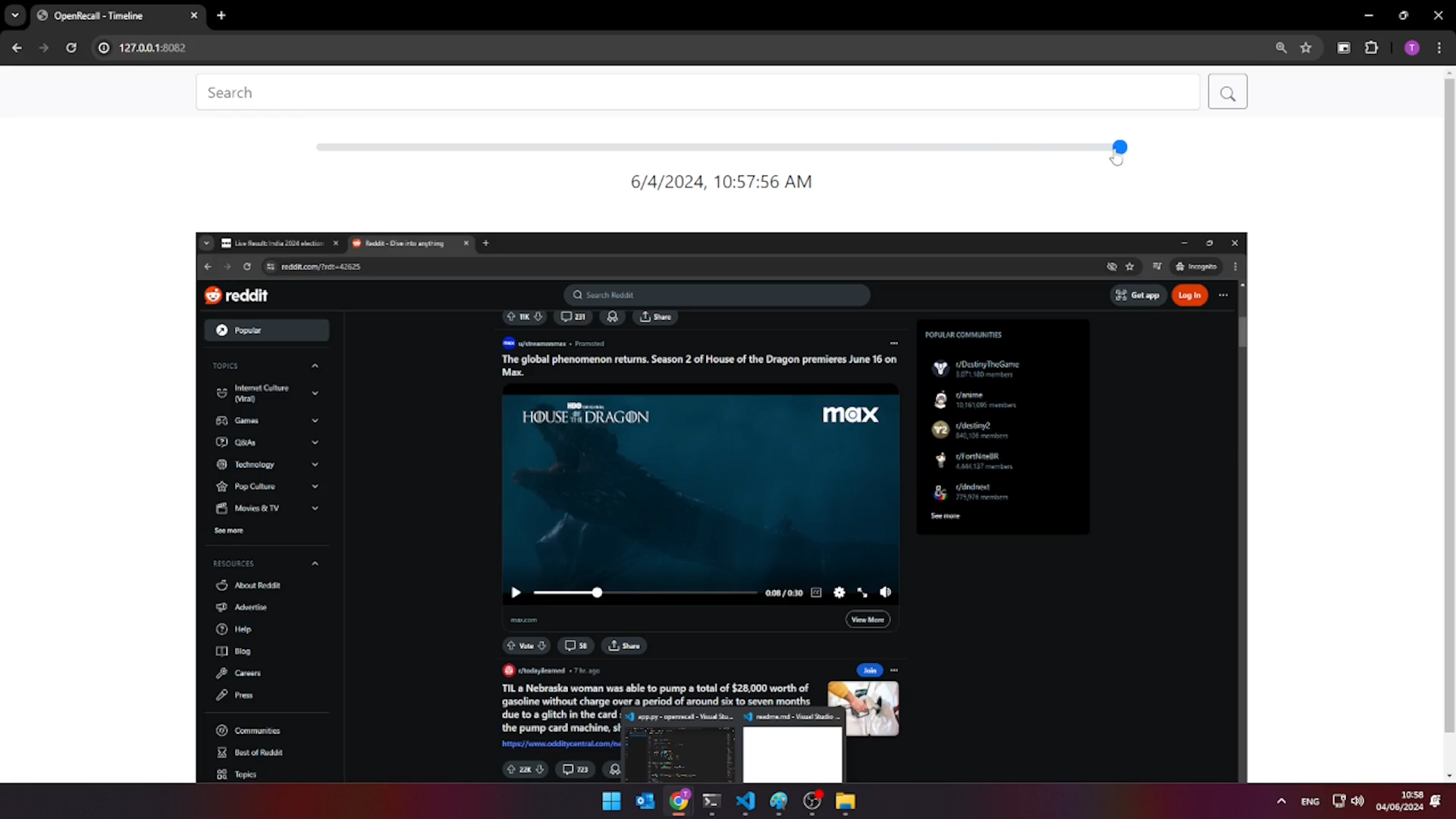This screenshot has height=819, width=1456.
Task: Play the House of the Dragon video
Action: [x=516, y=593]
